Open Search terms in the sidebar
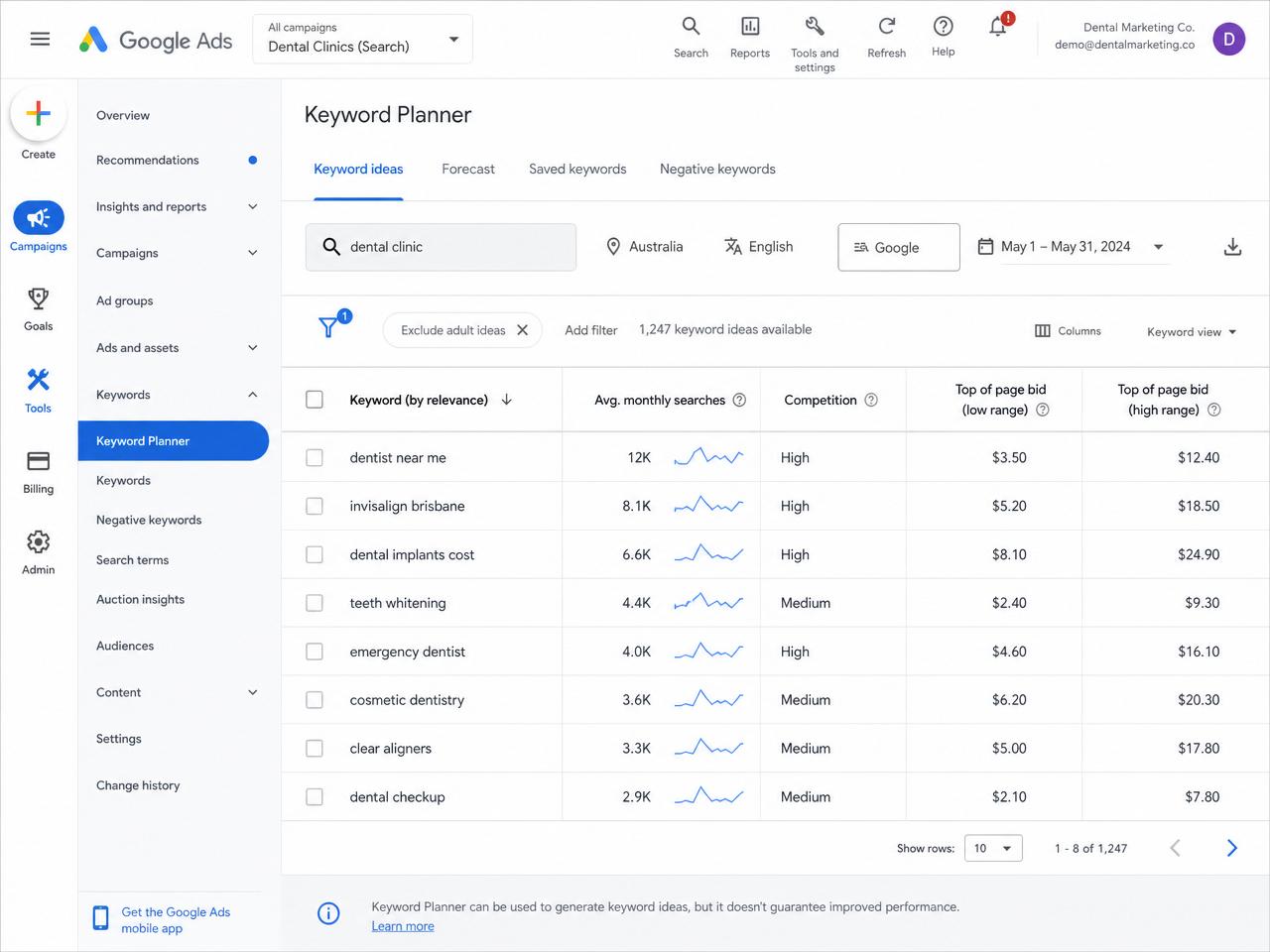The image size is (1270, 952). [x=132, y=560]
